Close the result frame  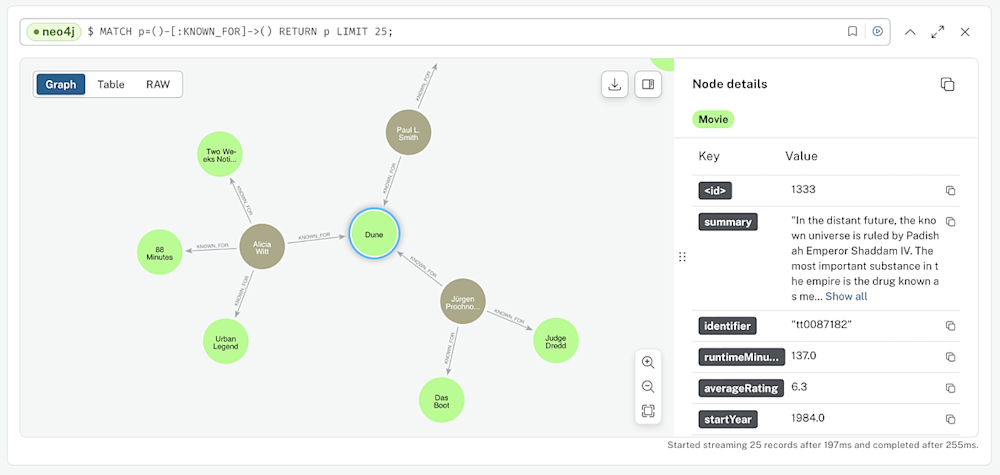coord(965,32)
